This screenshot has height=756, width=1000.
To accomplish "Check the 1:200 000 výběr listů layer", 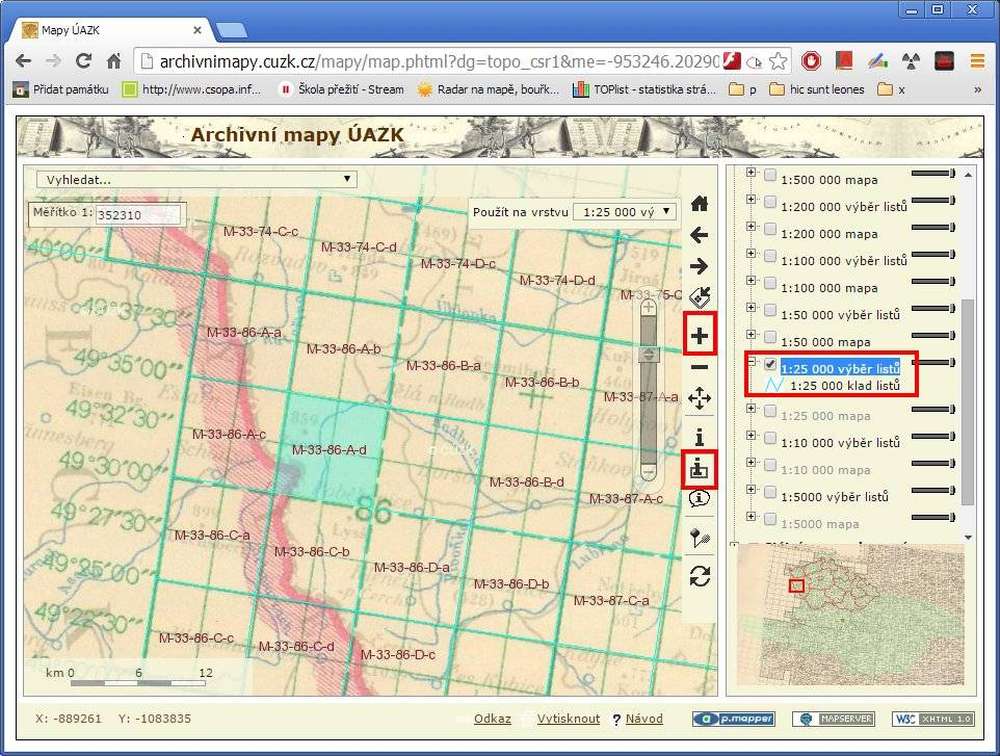I will tap(770, 205).
